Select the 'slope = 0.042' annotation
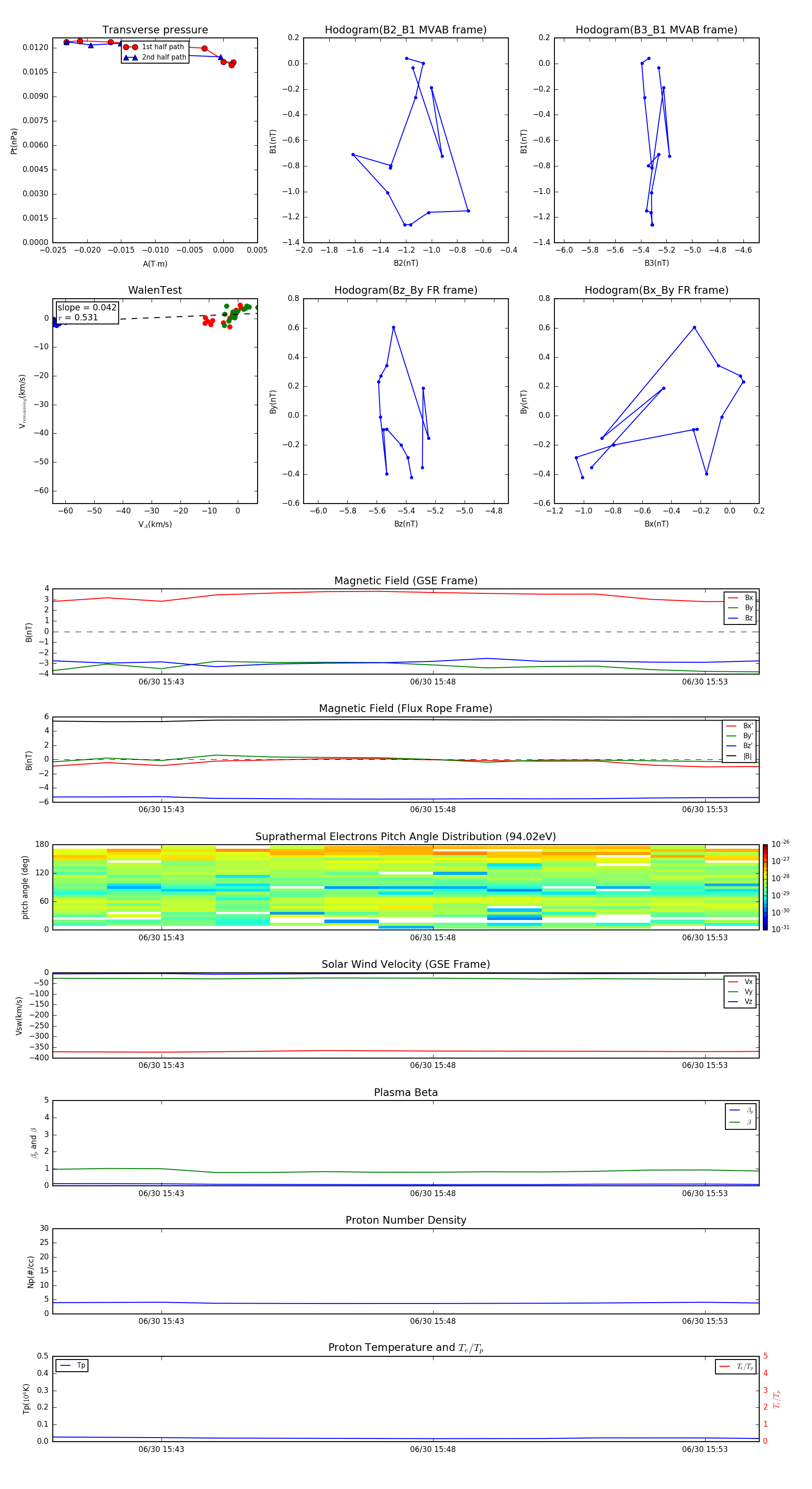Screen dimensions: 812x1489 tap(87, 308)
